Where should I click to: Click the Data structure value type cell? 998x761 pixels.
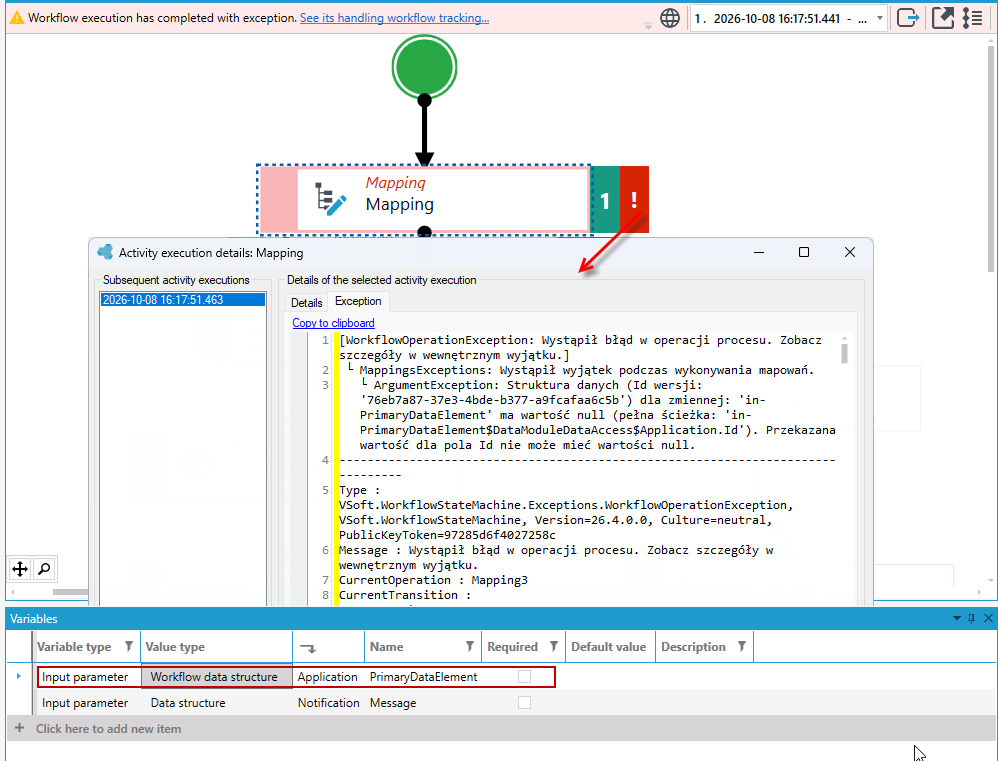coord(216,703)
